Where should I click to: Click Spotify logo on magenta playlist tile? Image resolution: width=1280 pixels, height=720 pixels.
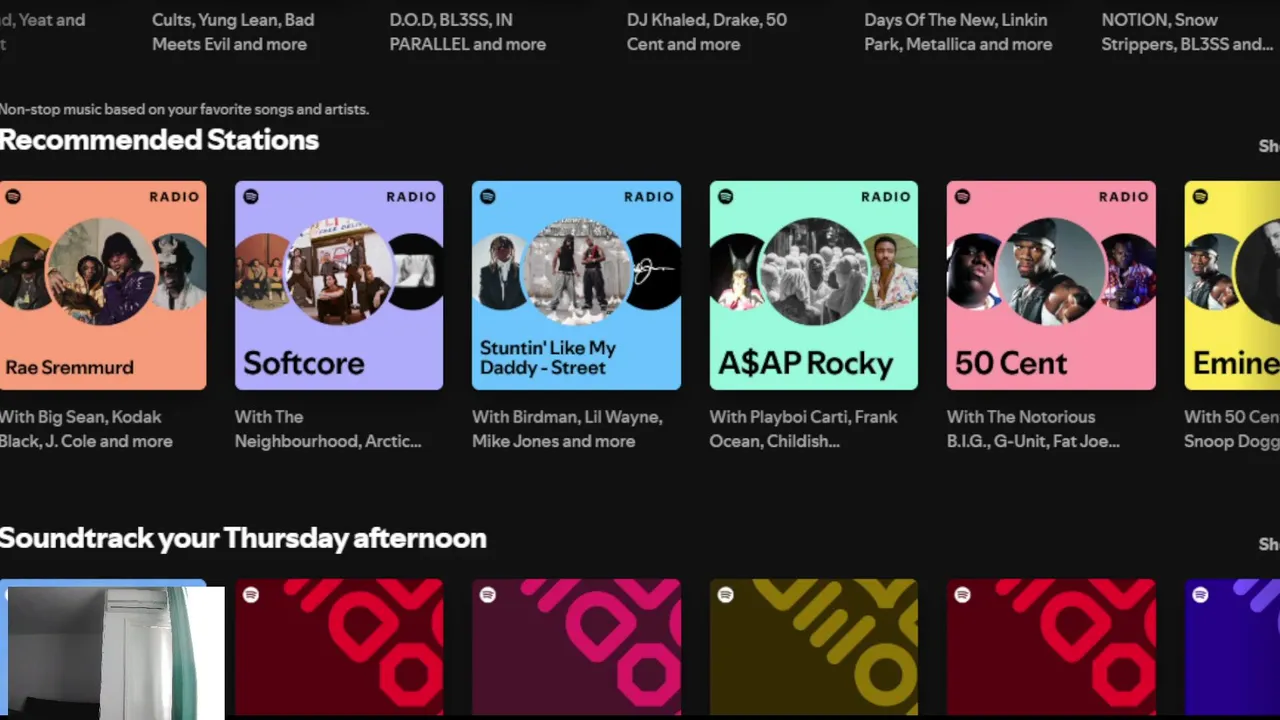[488, 595]
